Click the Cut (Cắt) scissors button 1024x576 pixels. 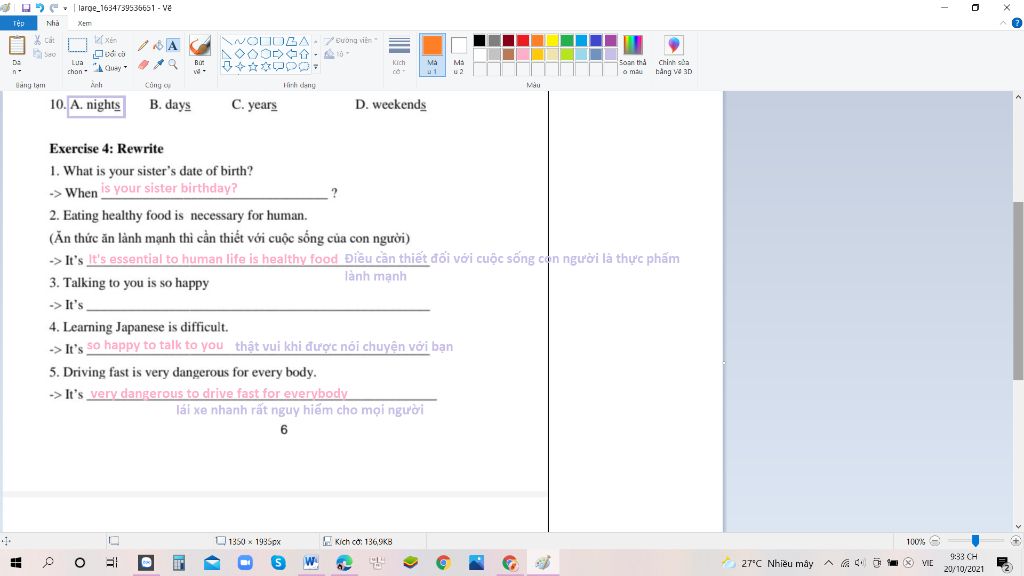44,40
